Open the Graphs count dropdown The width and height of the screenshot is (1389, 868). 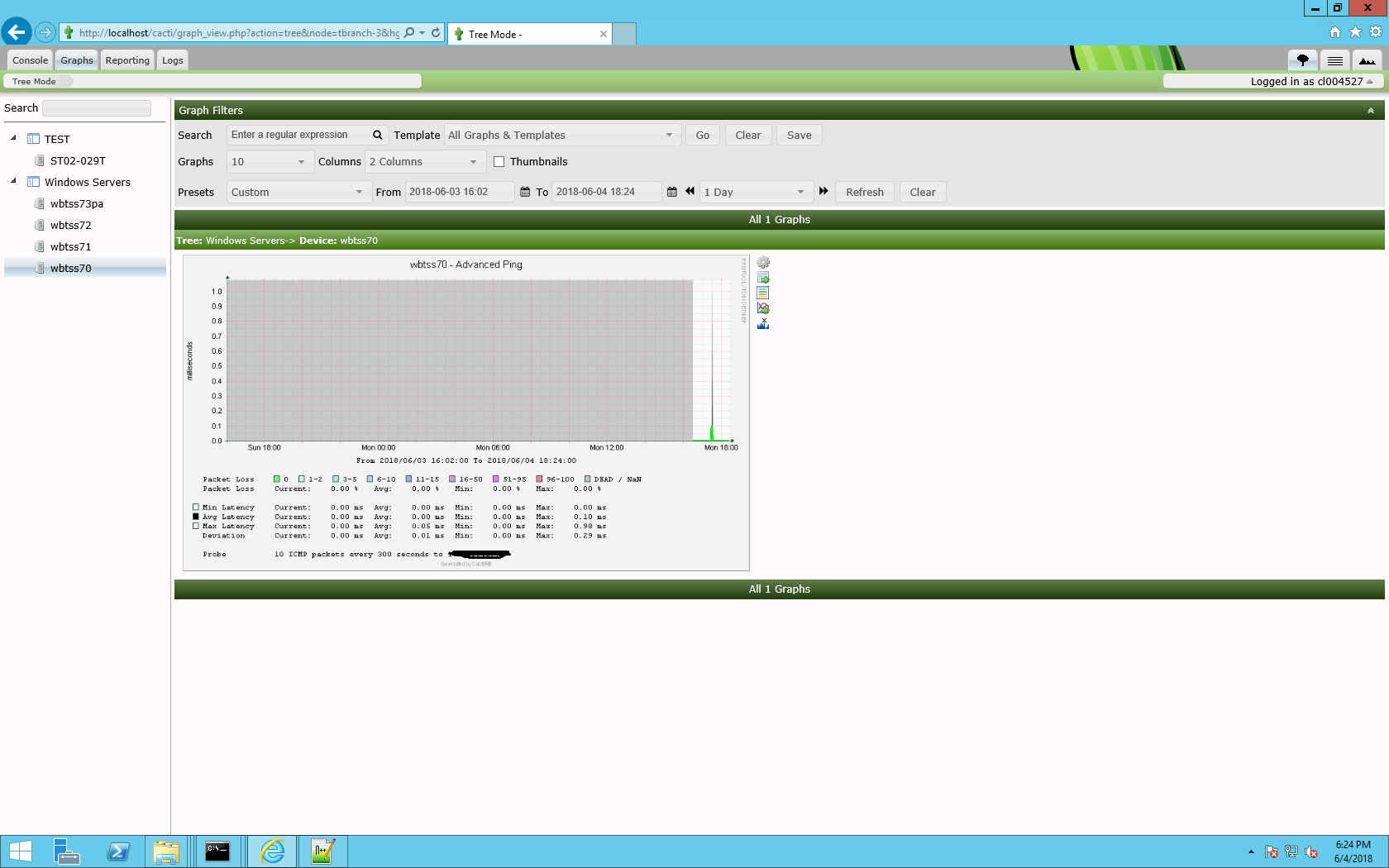click(x=270, y=162)
